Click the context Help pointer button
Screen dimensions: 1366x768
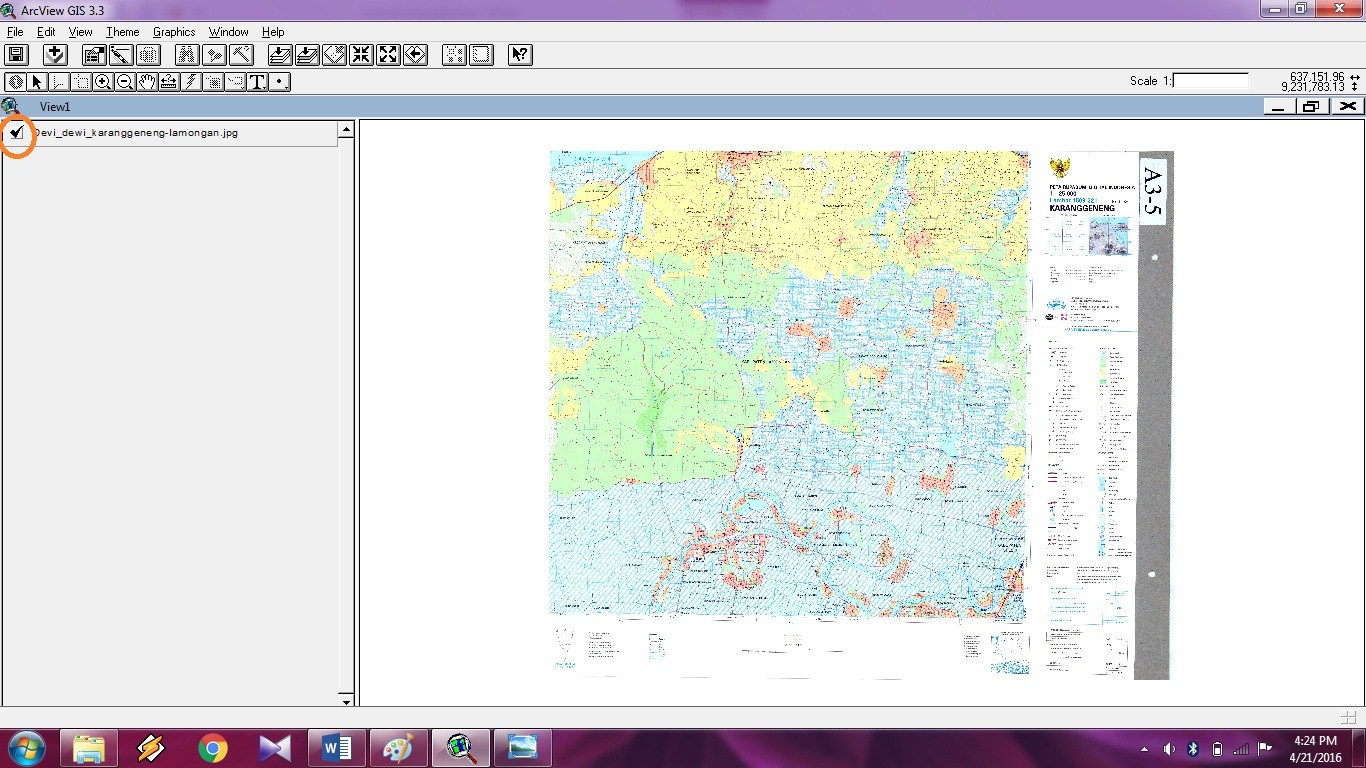(520, 55)
